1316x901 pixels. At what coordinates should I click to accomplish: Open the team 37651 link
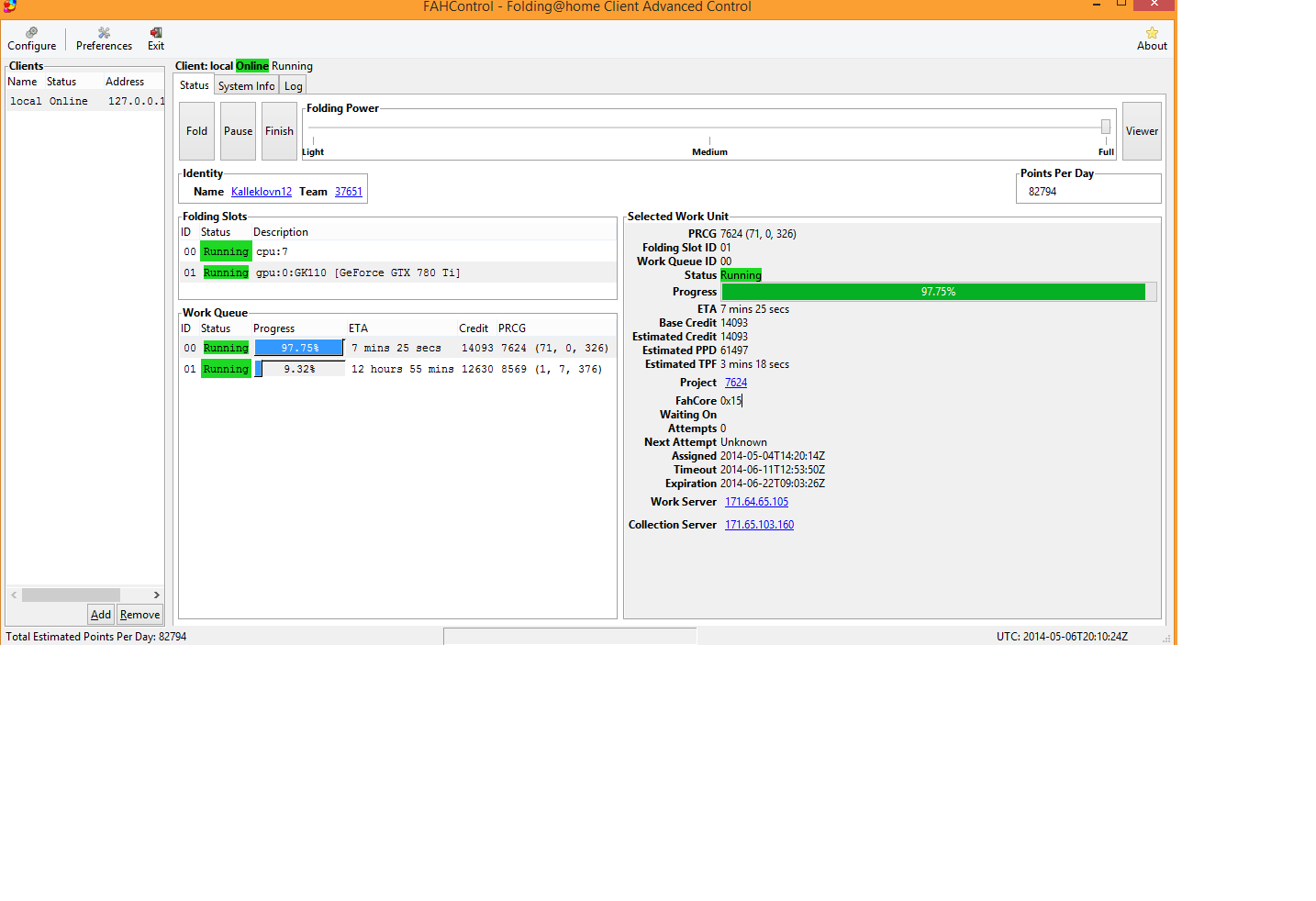pos(349,192)
